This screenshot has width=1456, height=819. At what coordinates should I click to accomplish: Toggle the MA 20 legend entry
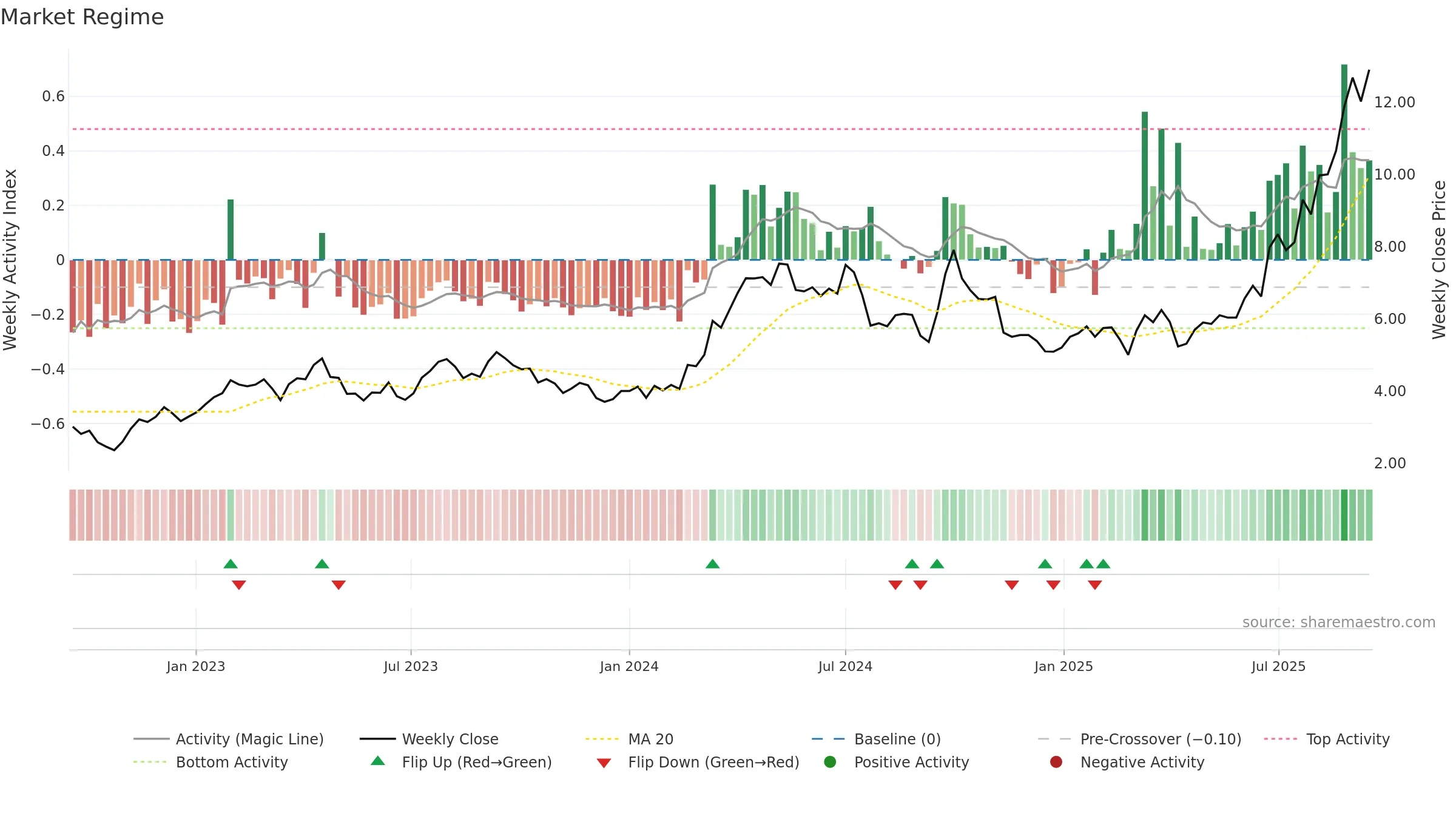click(x=629, y=739)
